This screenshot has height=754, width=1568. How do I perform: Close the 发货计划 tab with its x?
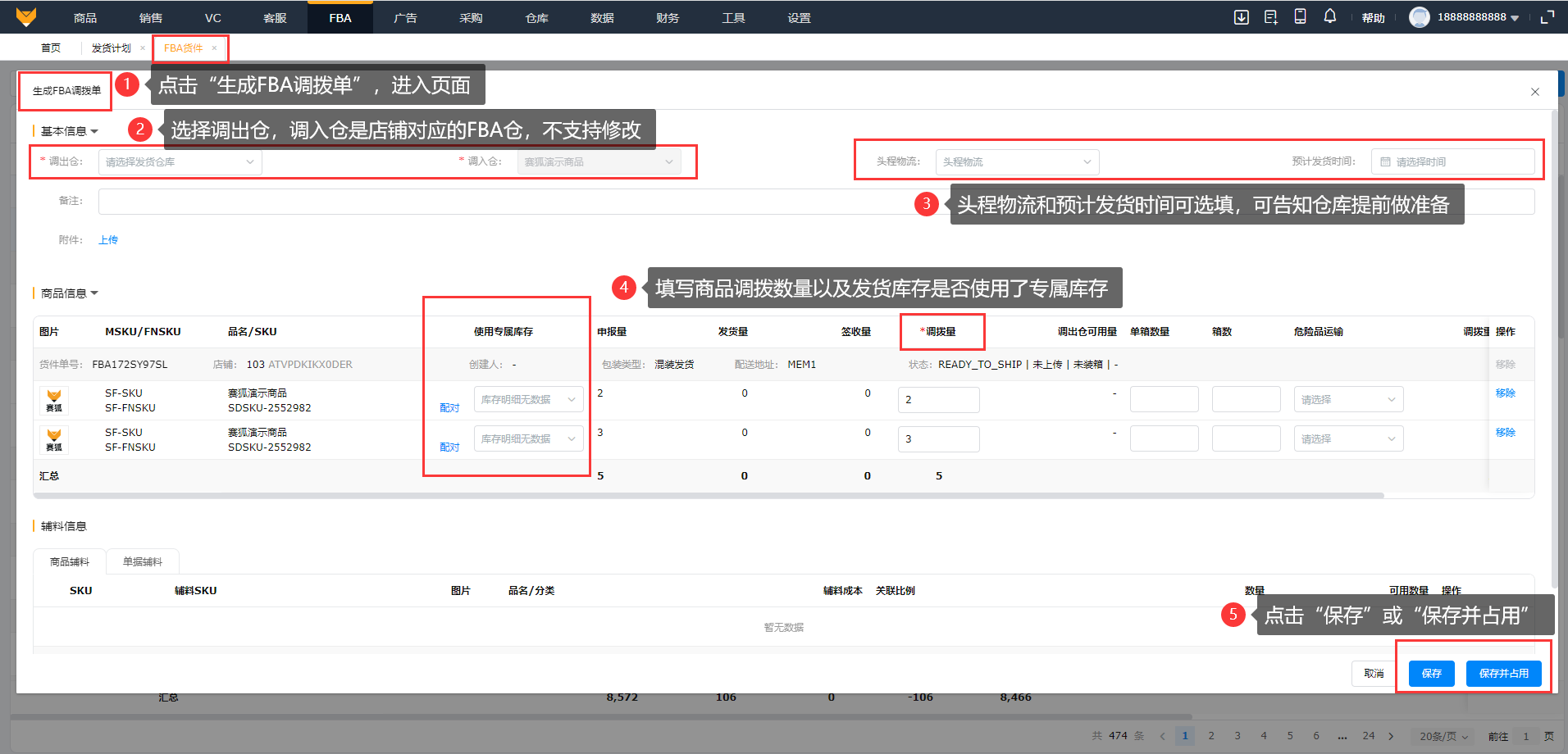point(143,48)
